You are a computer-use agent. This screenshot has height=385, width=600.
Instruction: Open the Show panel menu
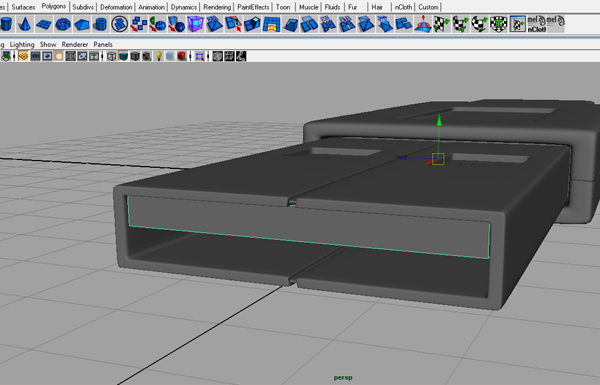48,44
